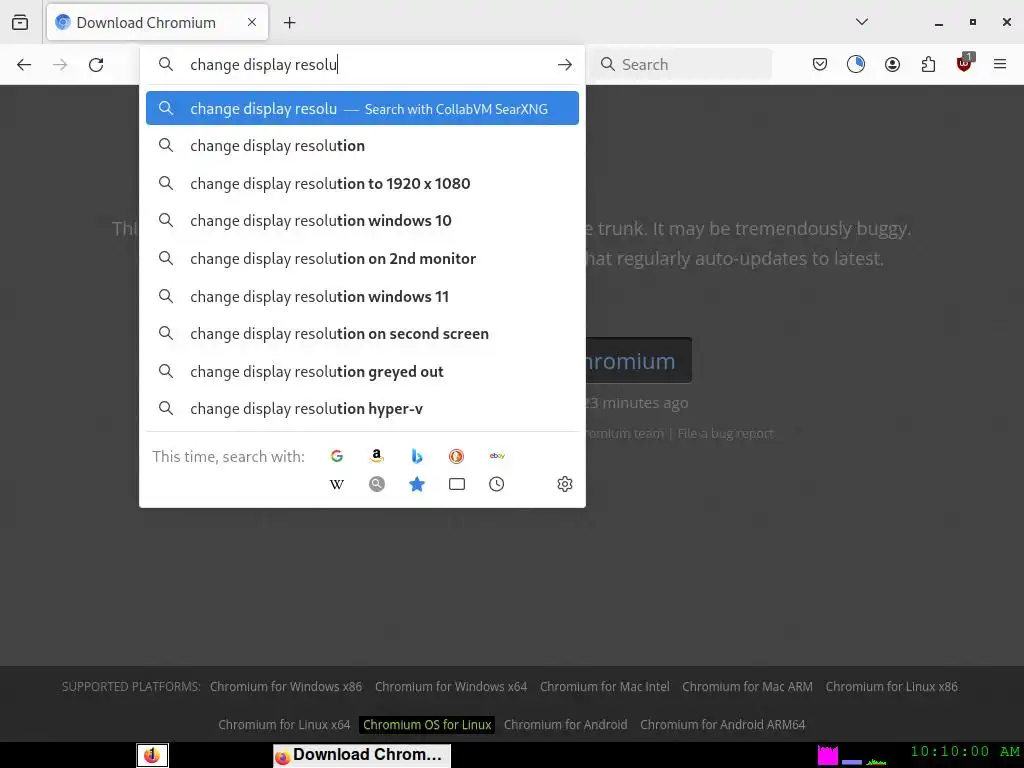Click the Download Chromium button on page
Screen dimensions: 1024x768
[638, 360]
